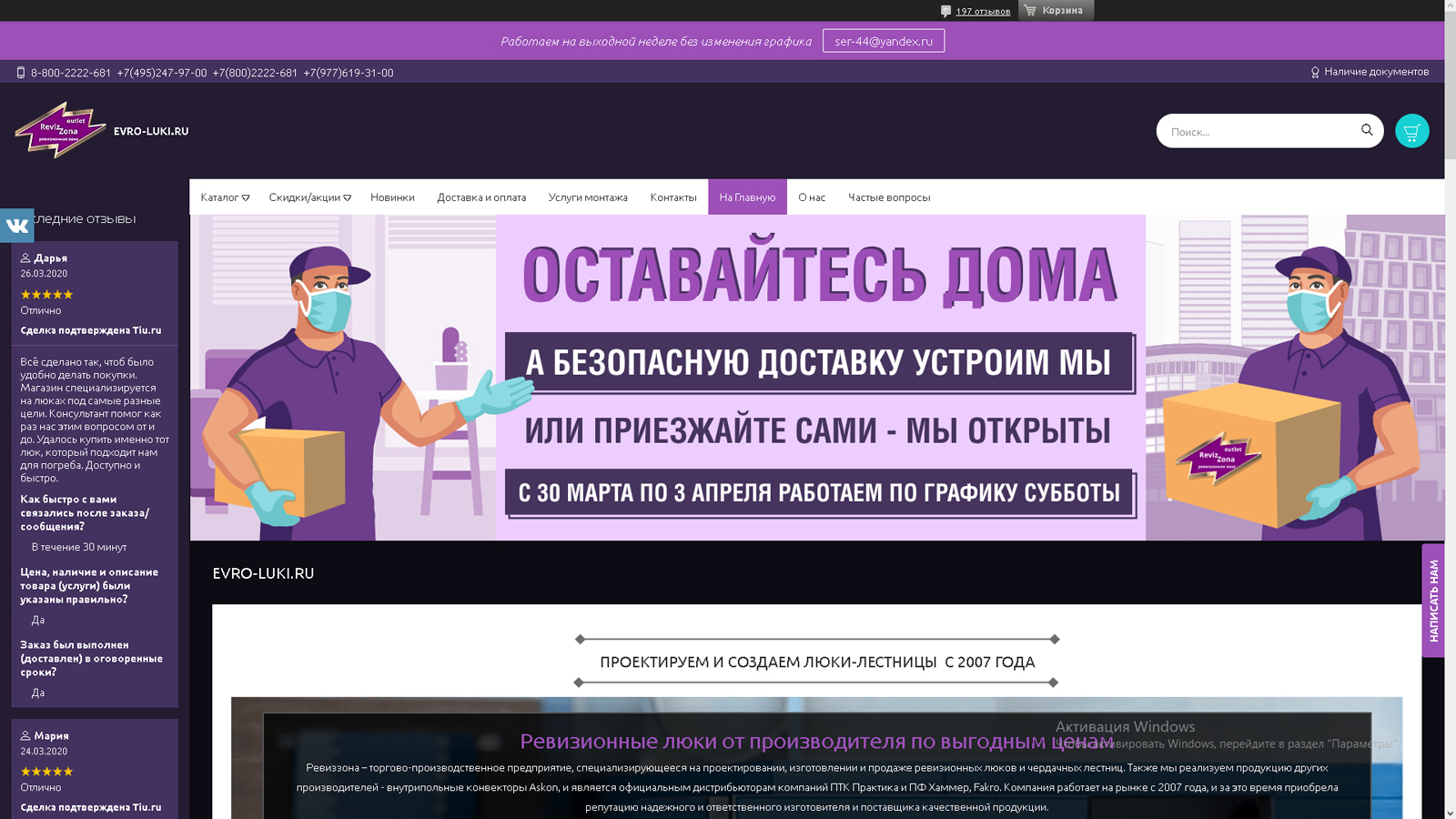Open the Контакты menu item
Screen dimensions: 1456x819
coord(673,197)
